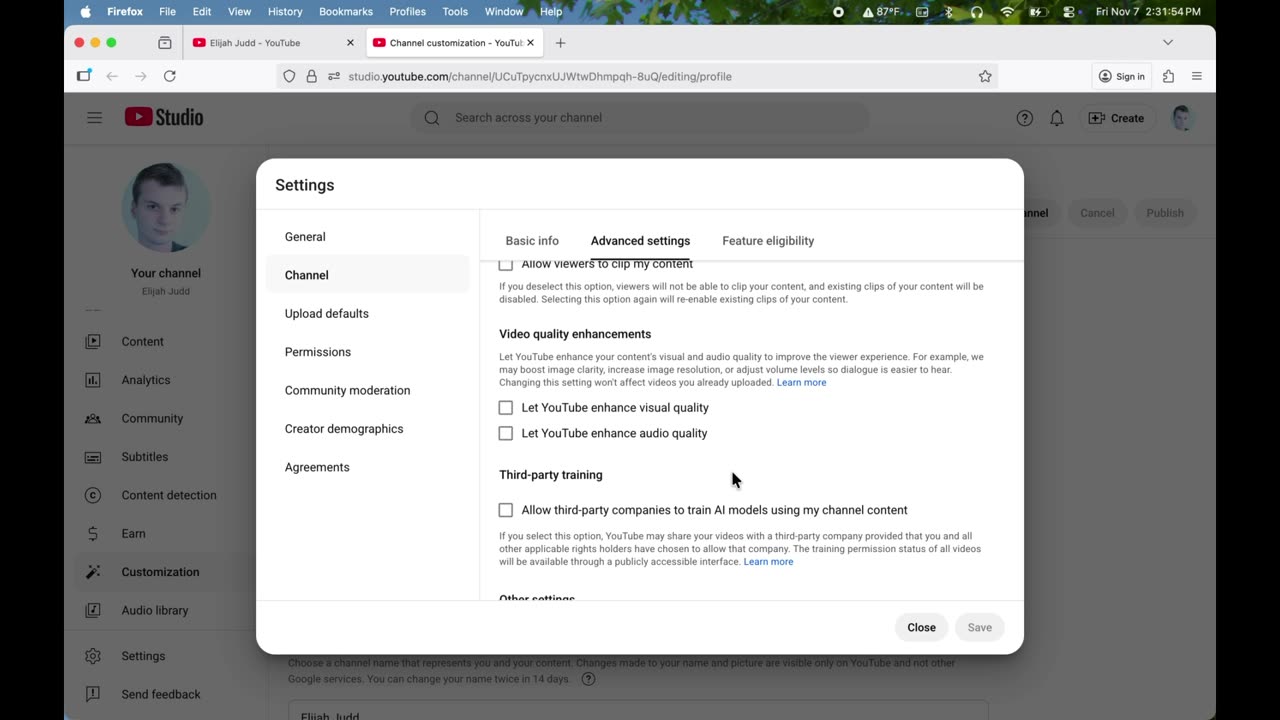Enable Let YouTube enhance audio quality
The image size is (1280, 720).
pyautogui.click(x=506, y=433)
